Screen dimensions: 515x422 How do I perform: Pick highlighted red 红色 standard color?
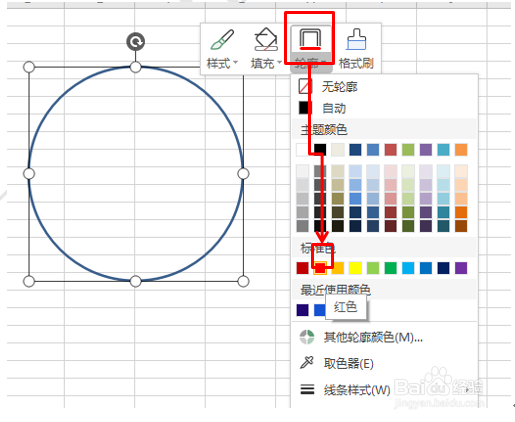pos(320,268)
